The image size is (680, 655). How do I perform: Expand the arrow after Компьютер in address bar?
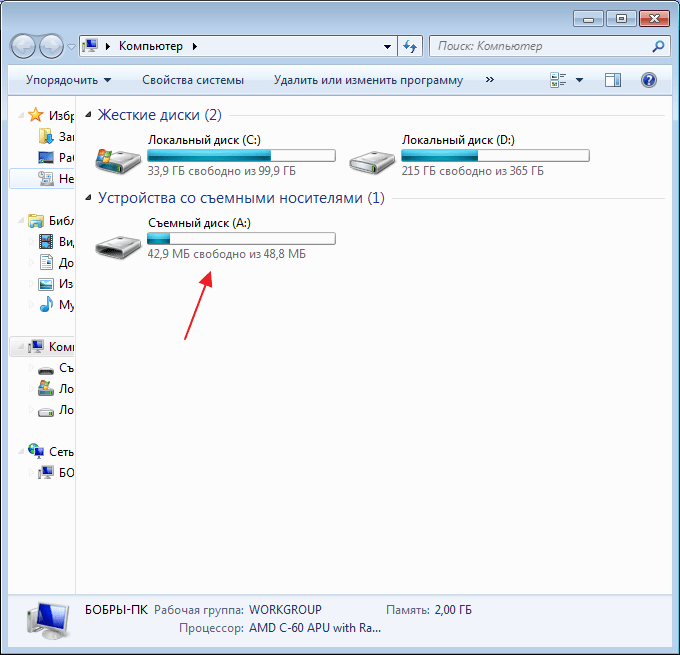coord(195,46)
